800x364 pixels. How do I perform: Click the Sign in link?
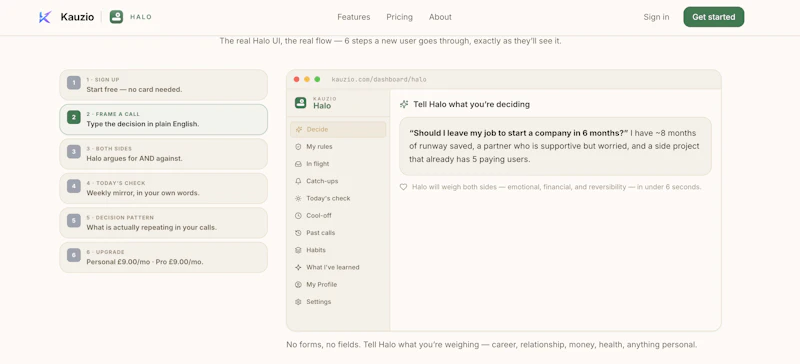[x=656, y=17]
